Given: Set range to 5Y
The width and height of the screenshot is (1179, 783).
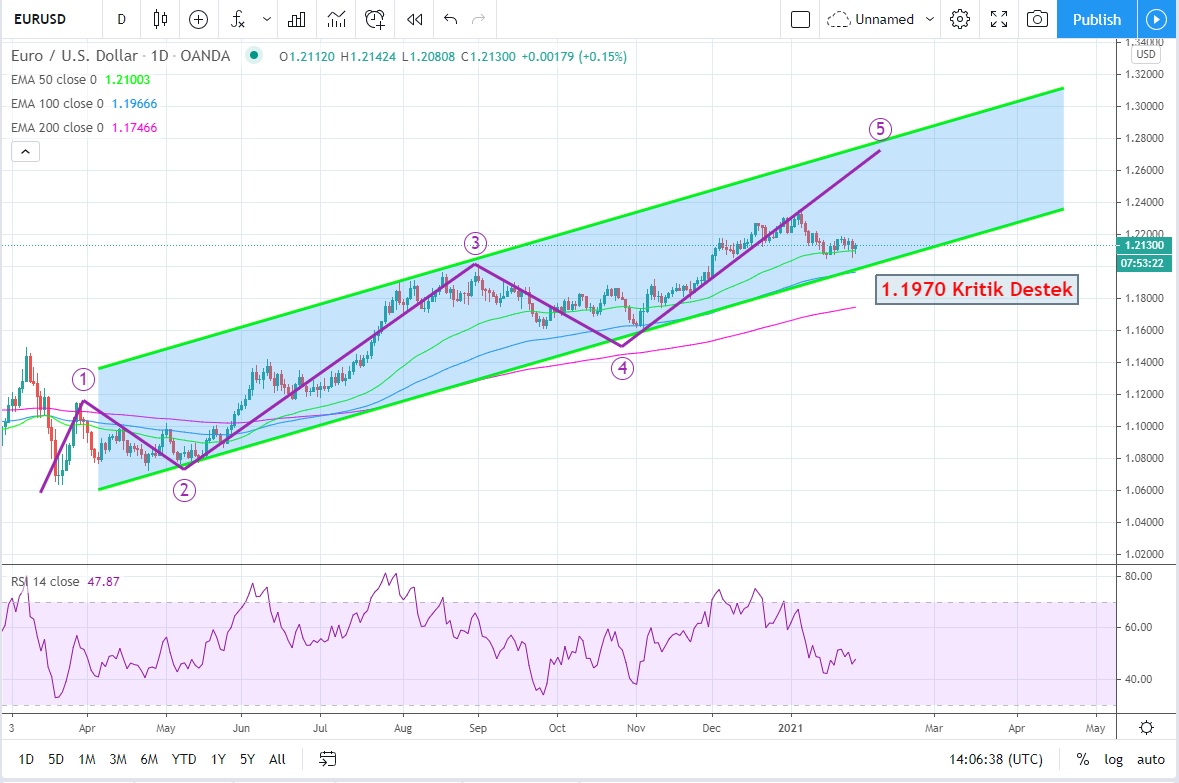Looking at the screenshot, I should (247, 759).
